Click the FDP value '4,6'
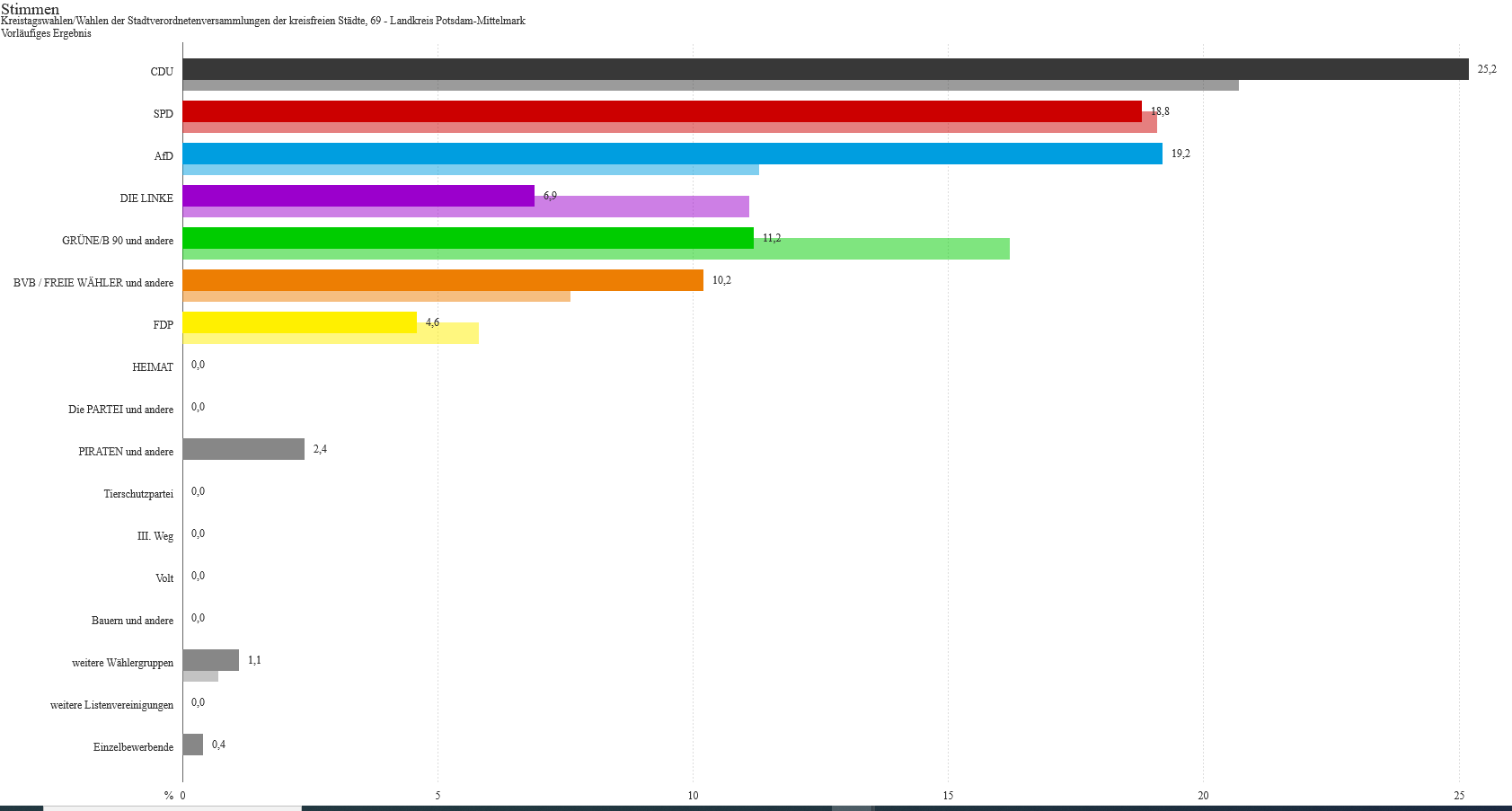 (432, 322)
